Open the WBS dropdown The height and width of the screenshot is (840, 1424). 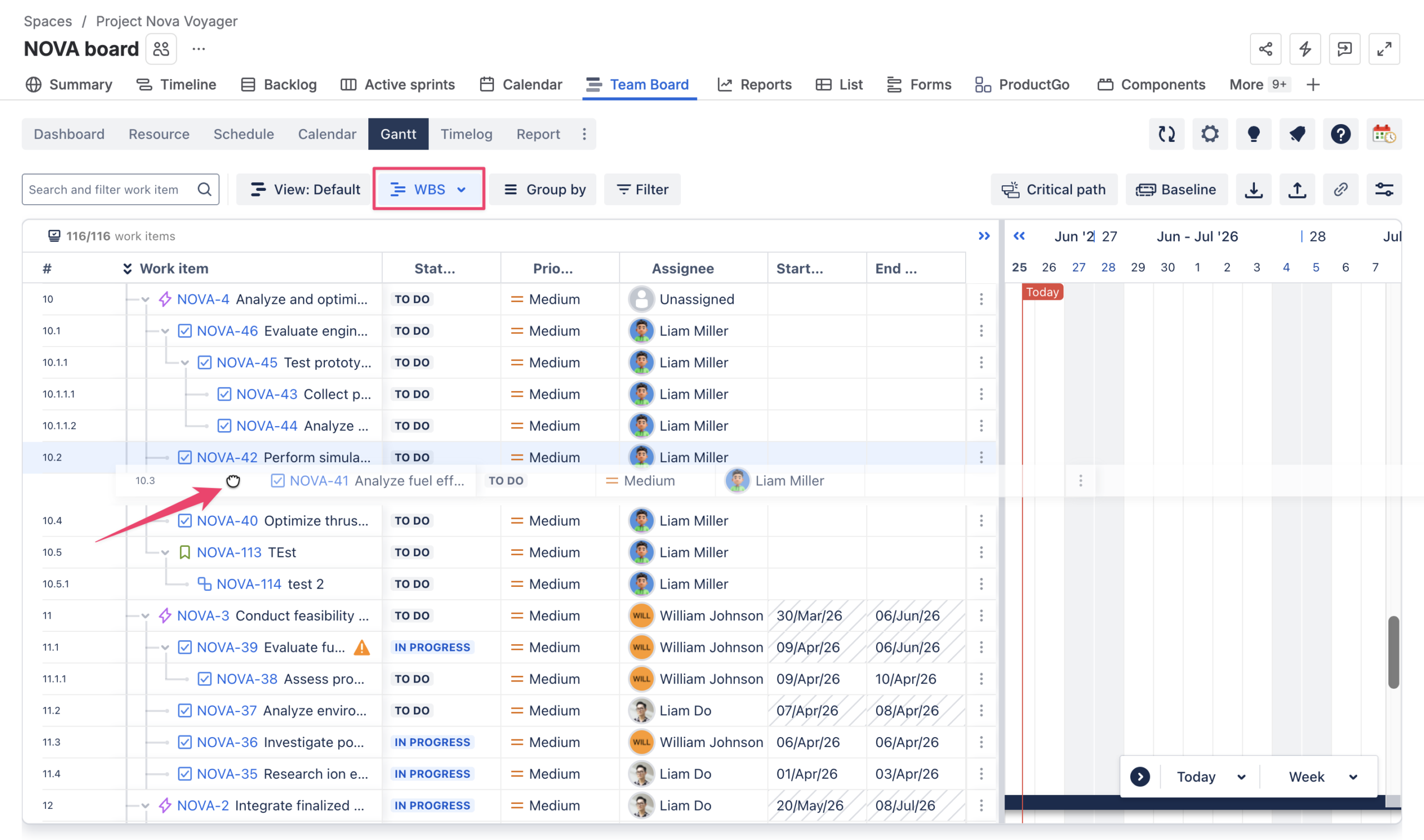click(428, 189)
